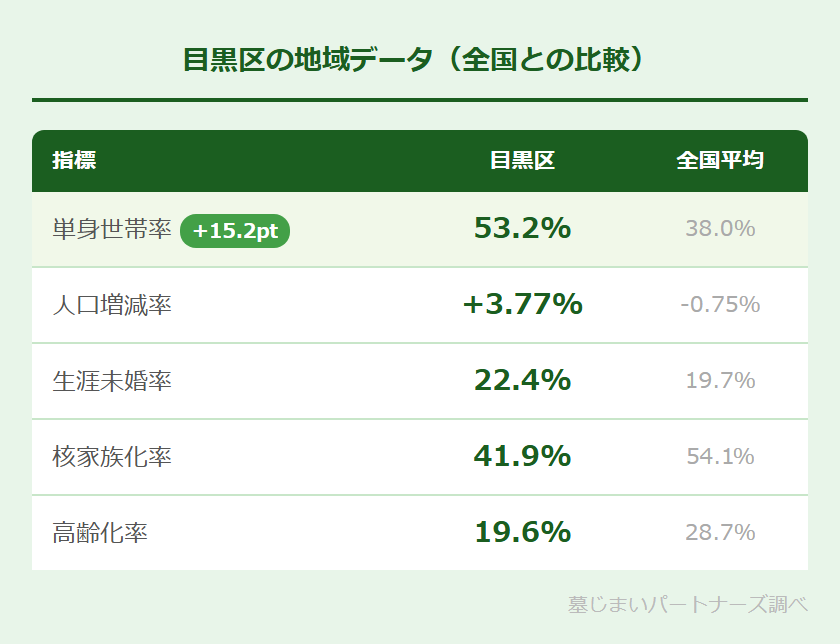This screenshot has height=644, width=840.
Task: Click the 54.1% national average value
Action: point(720,456)
